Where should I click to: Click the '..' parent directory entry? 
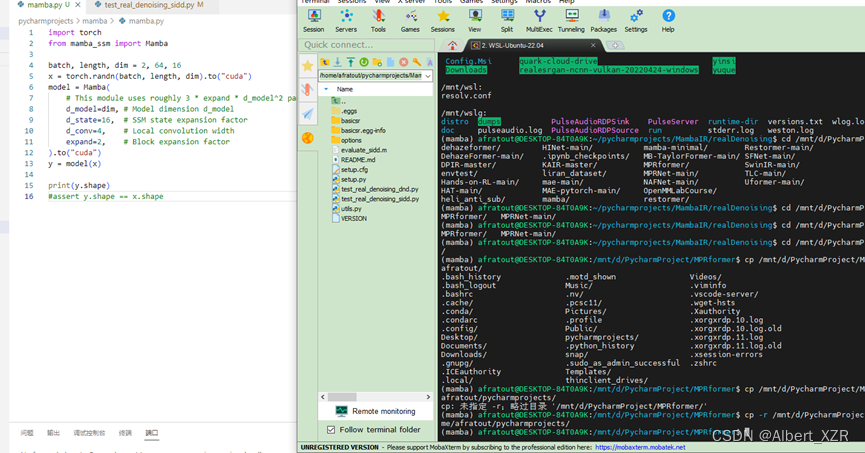point(339,101)
